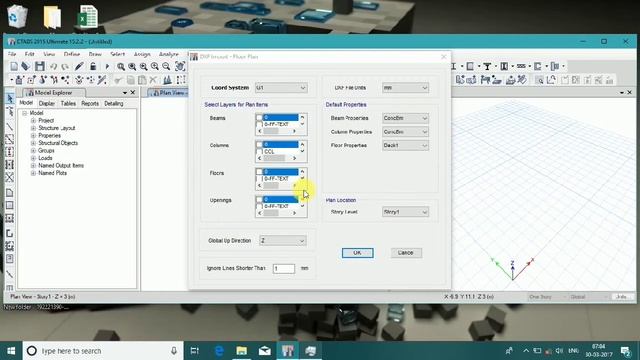Expand the Project tree node
This screenshot has width=640, height=360.
click(x=33, y=121)
